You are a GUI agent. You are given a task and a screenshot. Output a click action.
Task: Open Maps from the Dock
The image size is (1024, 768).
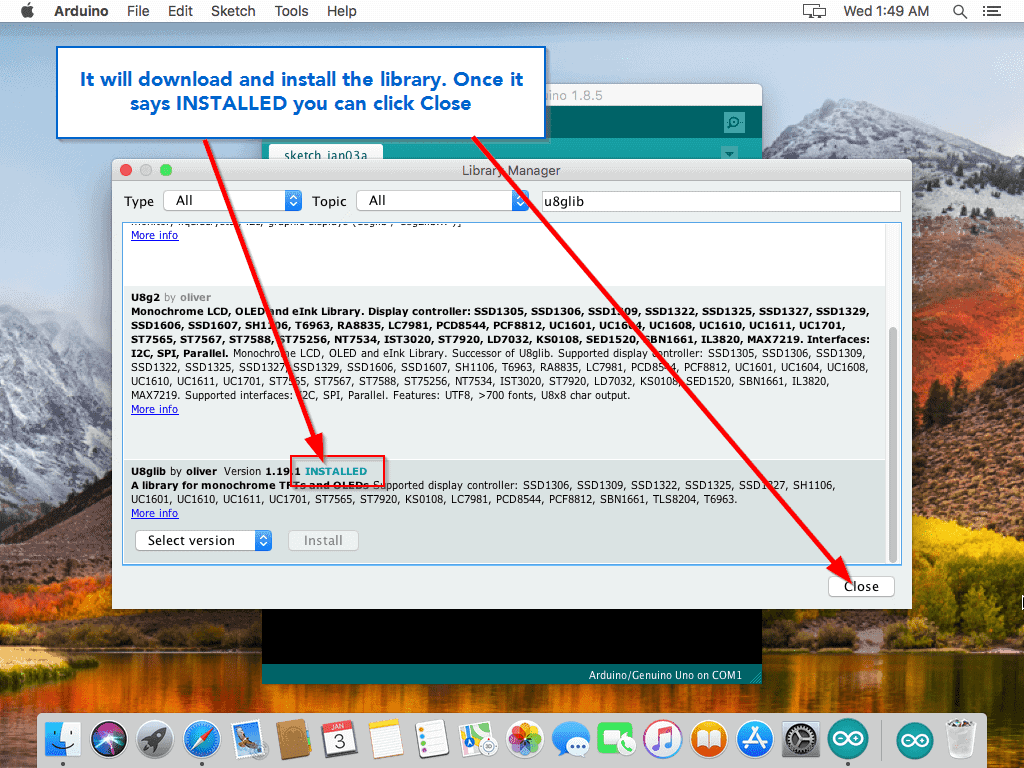pos(477,739)
